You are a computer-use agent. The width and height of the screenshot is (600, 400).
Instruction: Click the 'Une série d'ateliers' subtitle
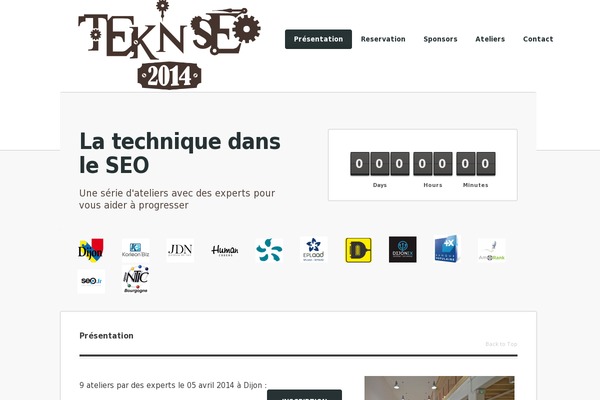coord(177,199)
